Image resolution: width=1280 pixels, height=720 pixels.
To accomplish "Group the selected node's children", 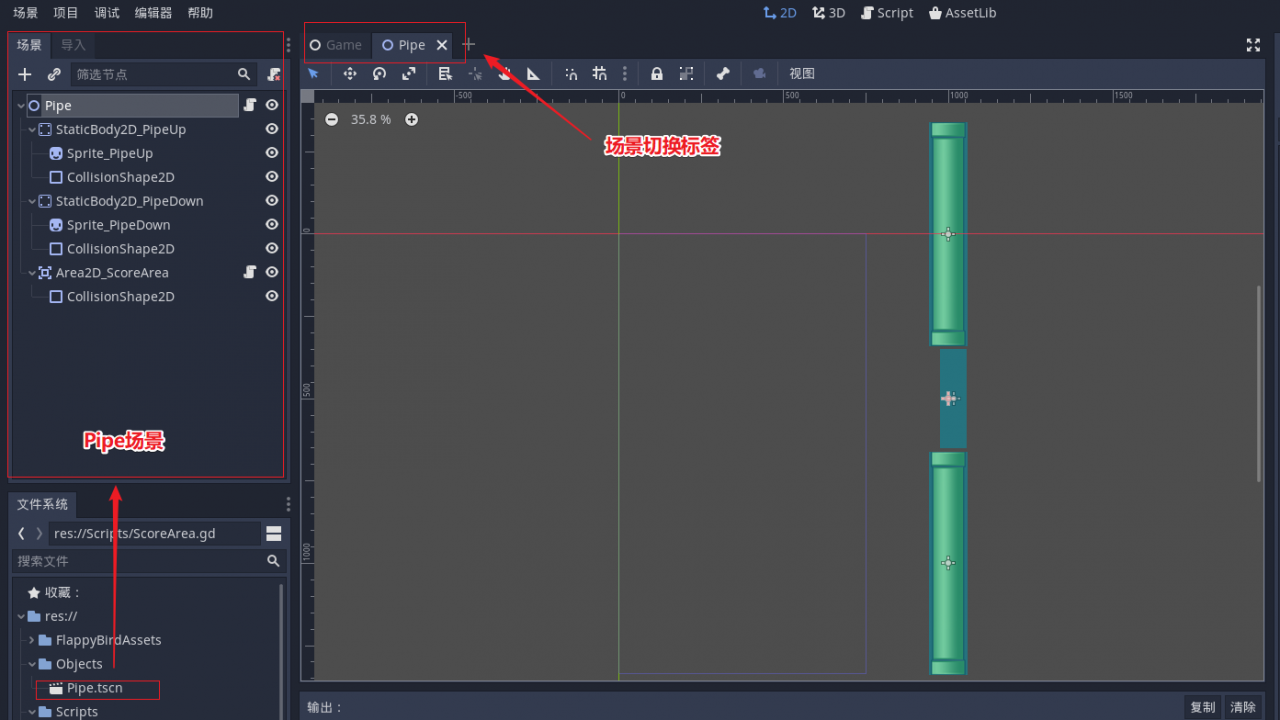I will pos(686,73).
